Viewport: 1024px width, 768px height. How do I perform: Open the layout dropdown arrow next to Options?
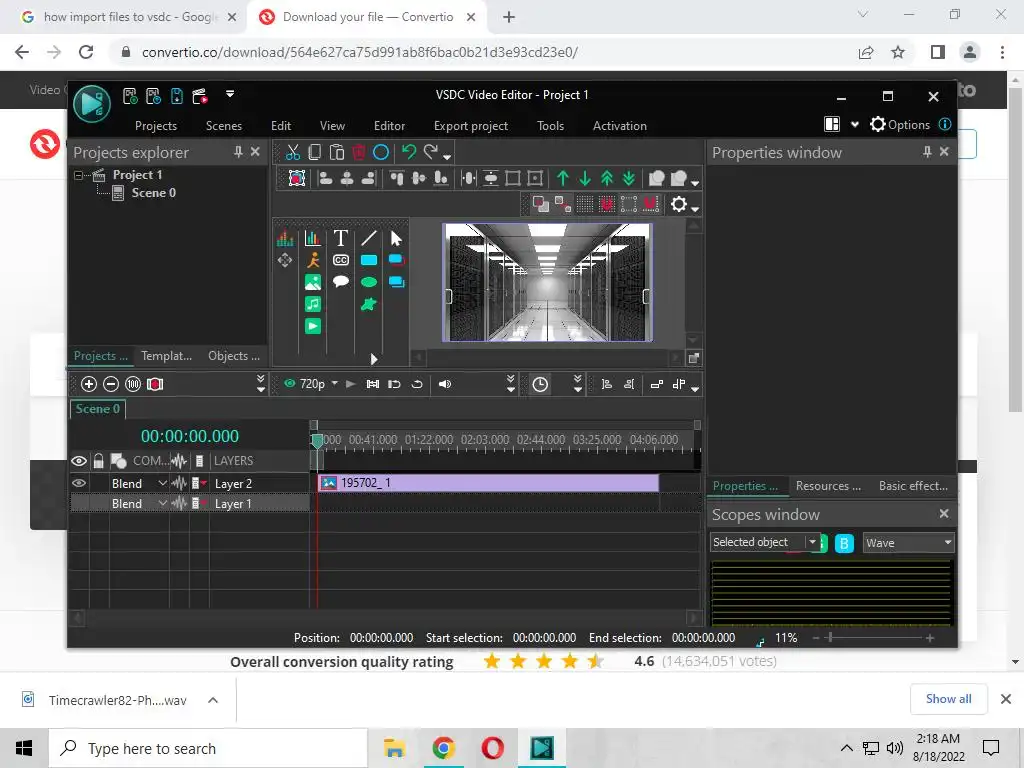click(x=854, y=125)
